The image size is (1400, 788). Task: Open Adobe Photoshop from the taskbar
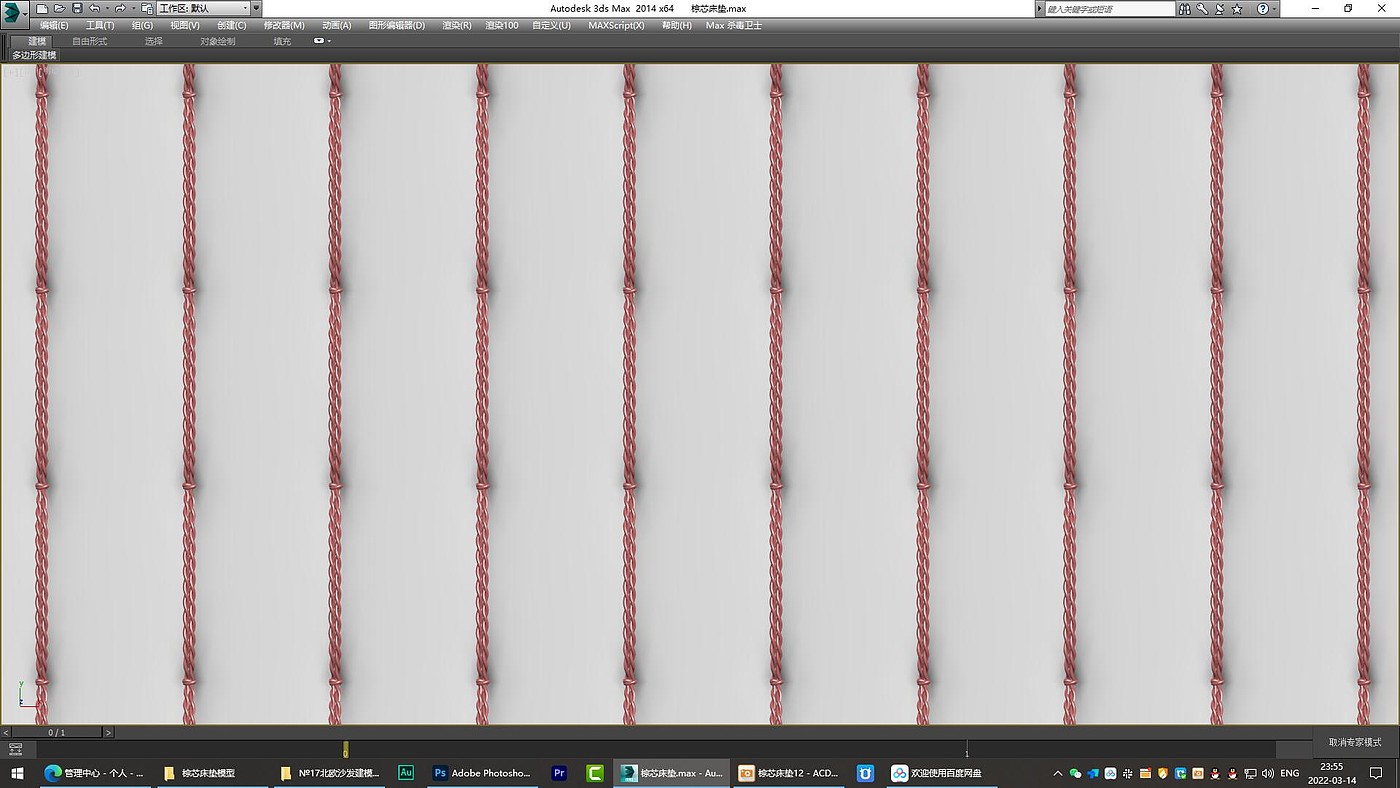pos(482,773)
